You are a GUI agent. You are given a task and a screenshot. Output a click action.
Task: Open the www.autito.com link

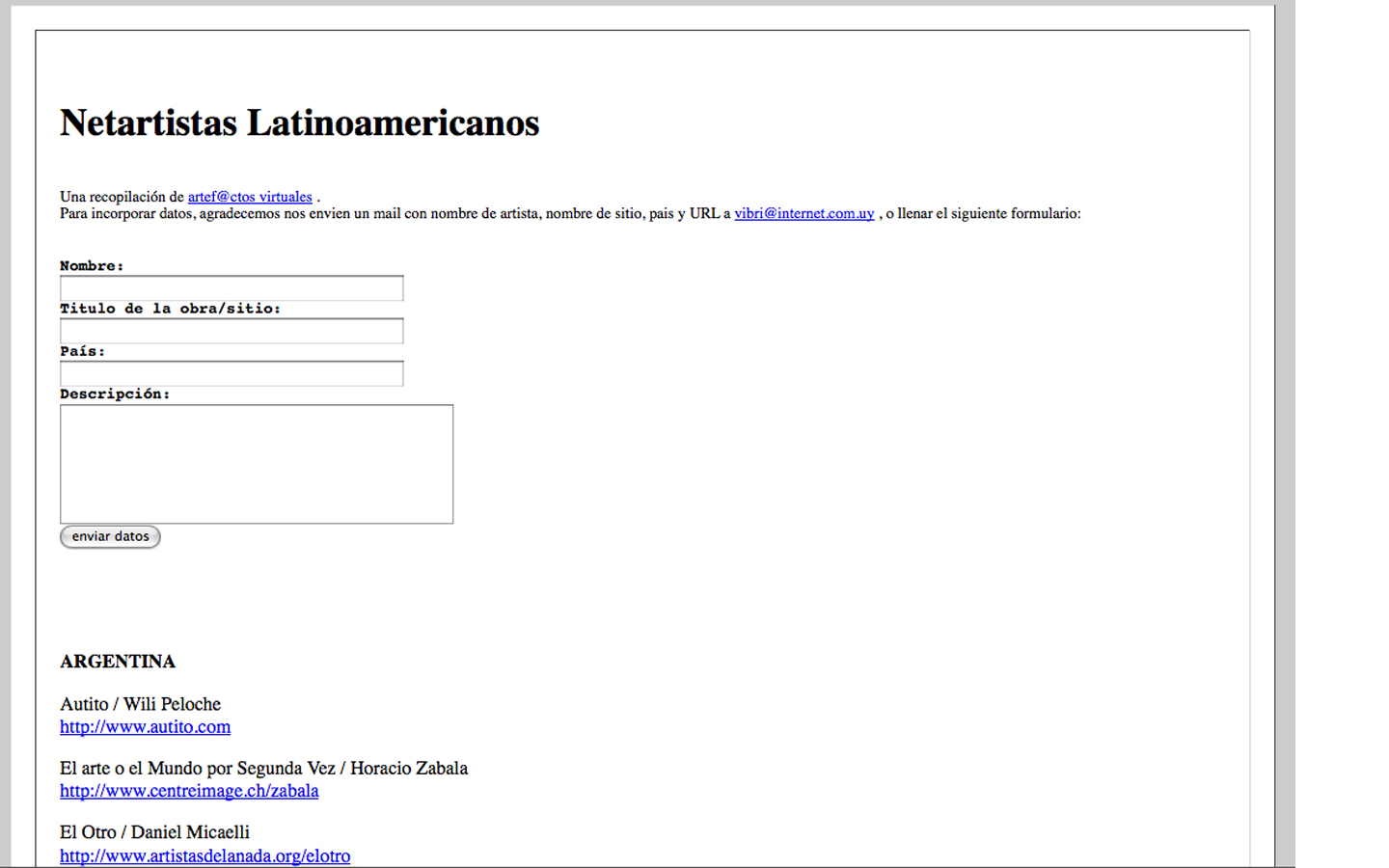145,727
